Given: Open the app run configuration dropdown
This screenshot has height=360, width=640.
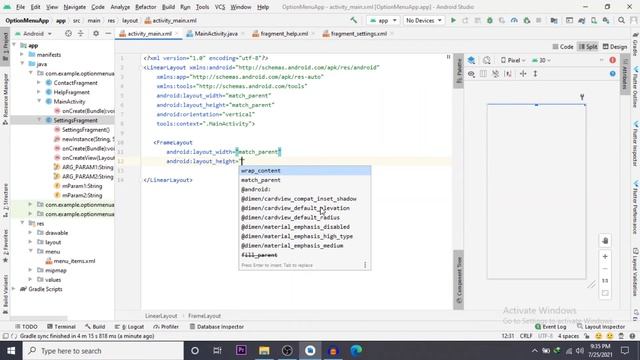Looking at the screenshot, I should pos(382,20).
